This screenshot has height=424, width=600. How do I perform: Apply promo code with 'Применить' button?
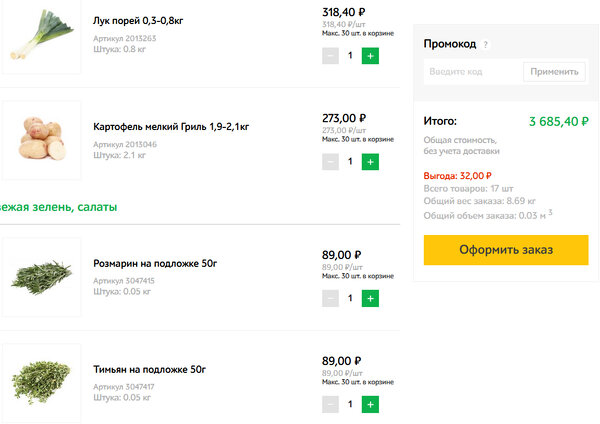pos(554,72)
